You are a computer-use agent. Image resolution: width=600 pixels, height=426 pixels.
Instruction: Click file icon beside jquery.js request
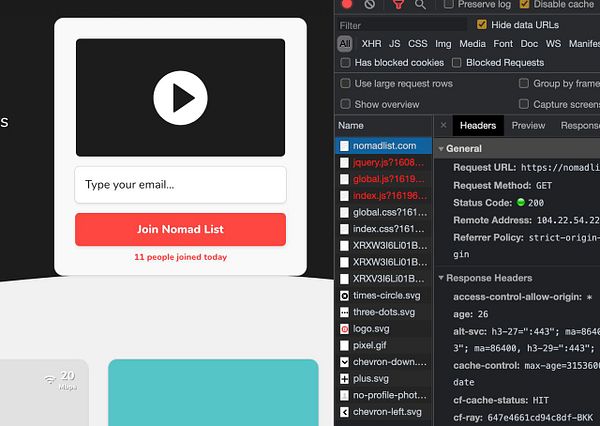pyautogui.click(x=344, y=163)
